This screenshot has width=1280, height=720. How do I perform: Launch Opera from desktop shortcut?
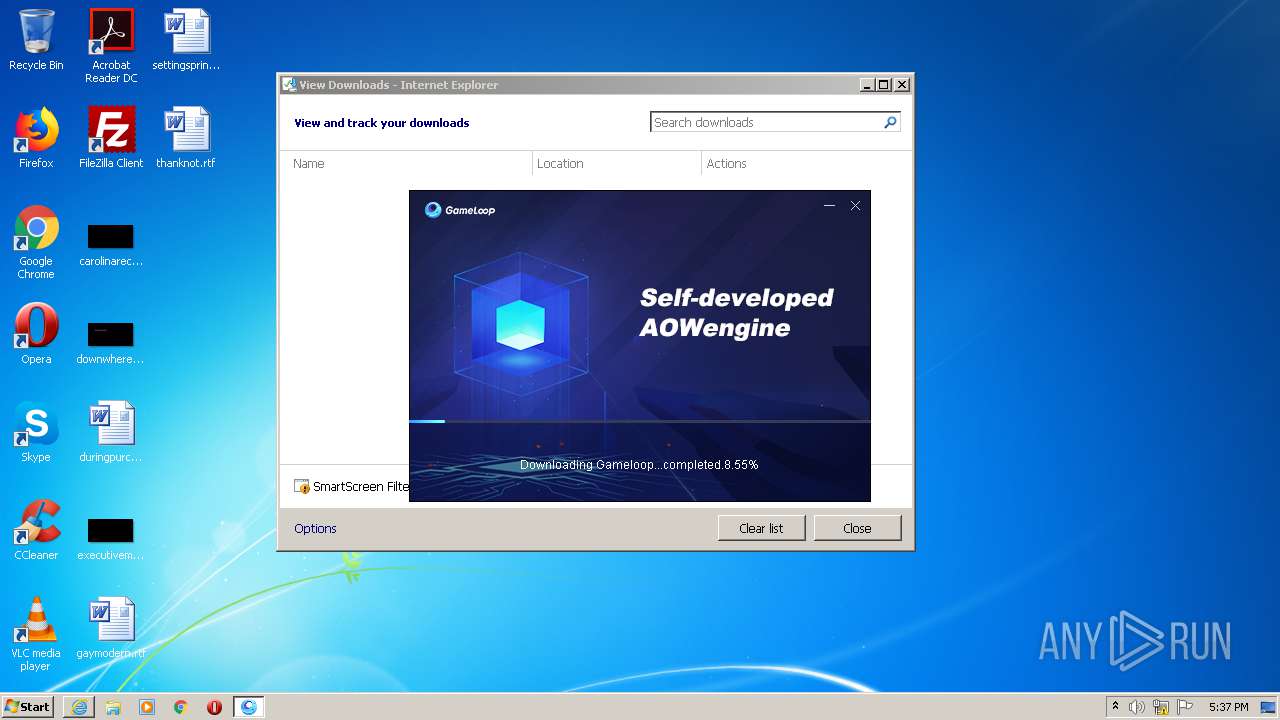tap(36, 334)
